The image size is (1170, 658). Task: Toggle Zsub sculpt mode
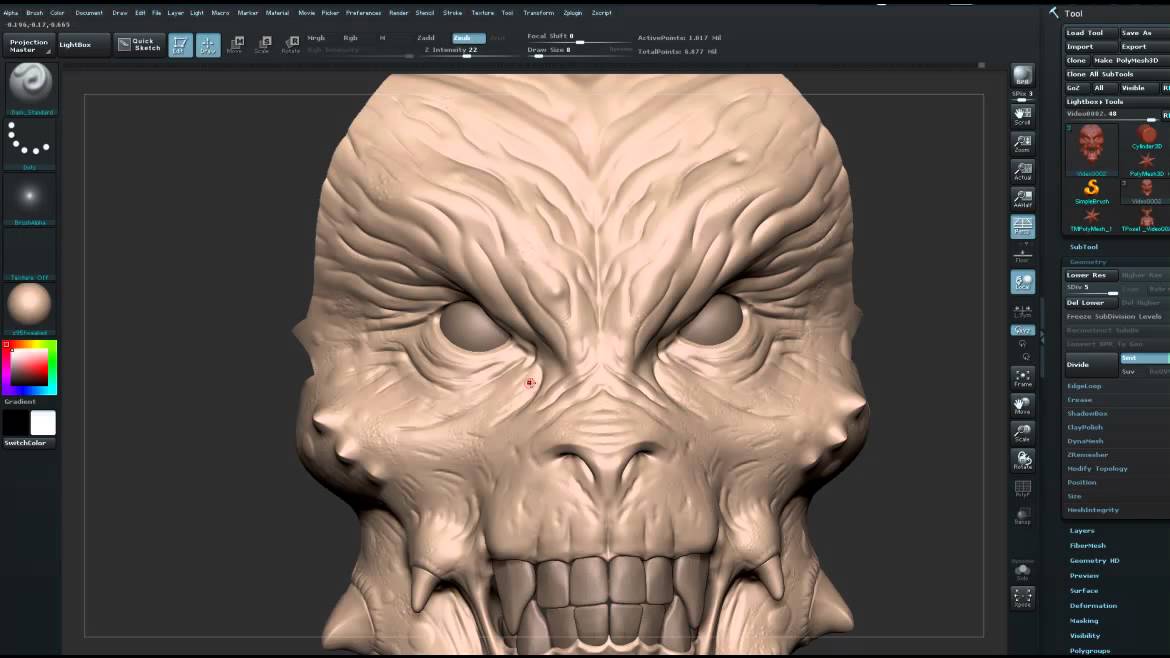coord(469,38)
